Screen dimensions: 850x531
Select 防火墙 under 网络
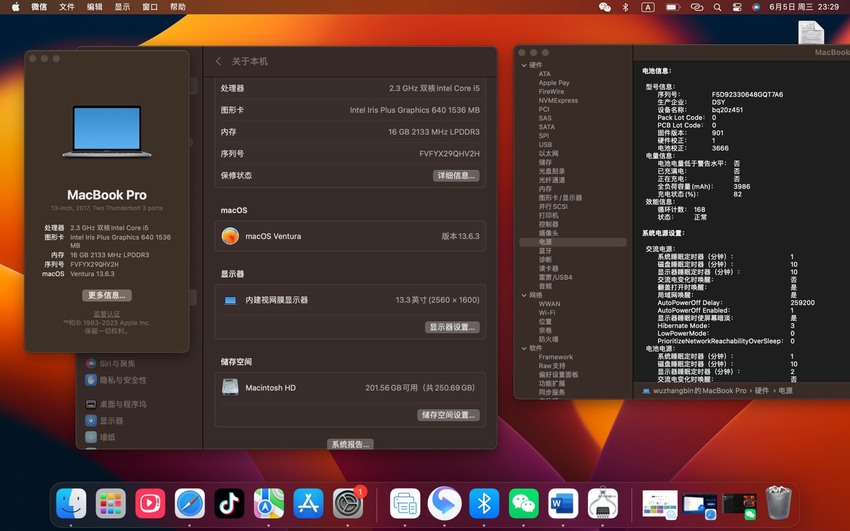(548, 339)
